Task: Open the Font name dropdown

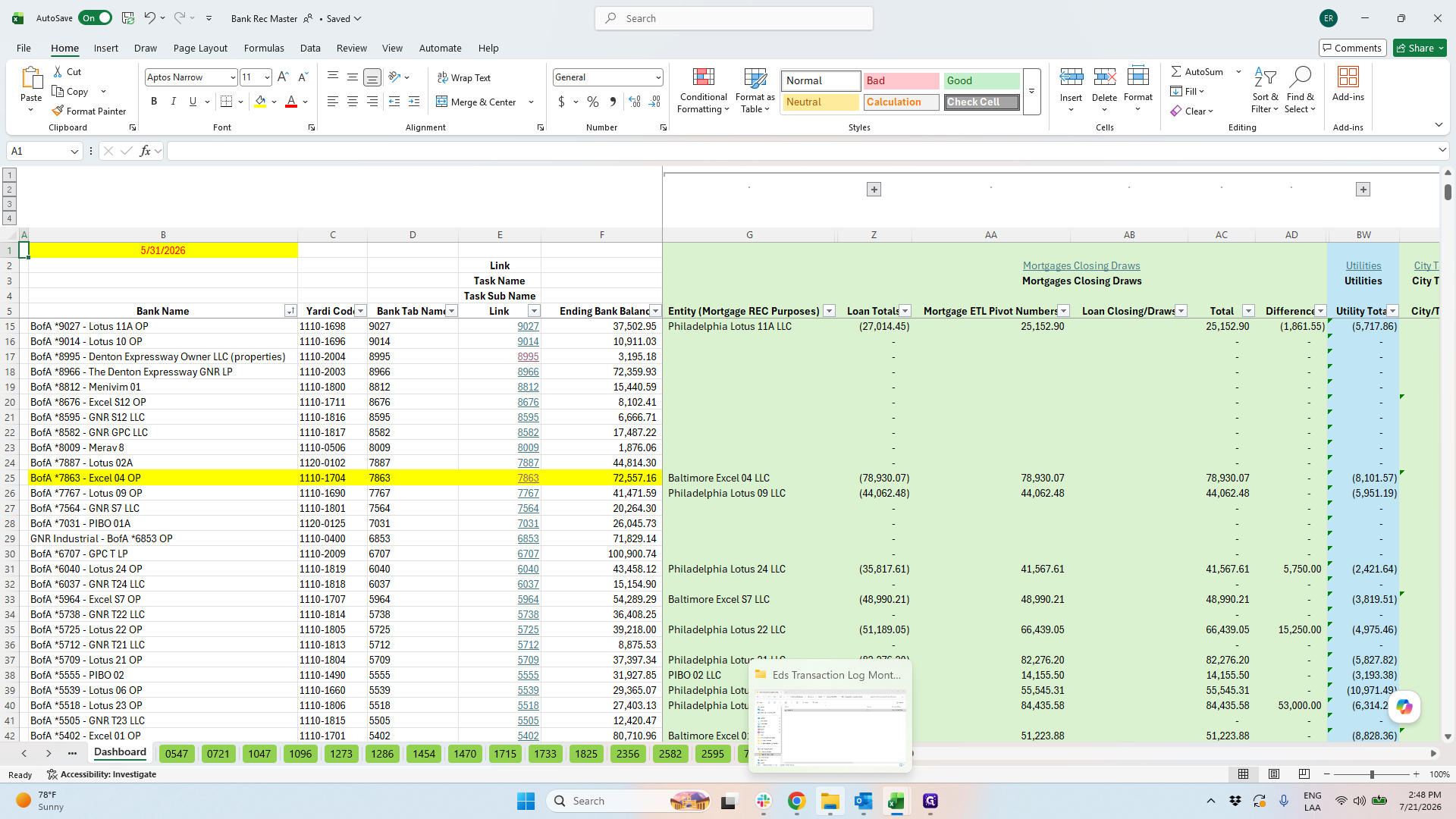Action: pos(233,77)
